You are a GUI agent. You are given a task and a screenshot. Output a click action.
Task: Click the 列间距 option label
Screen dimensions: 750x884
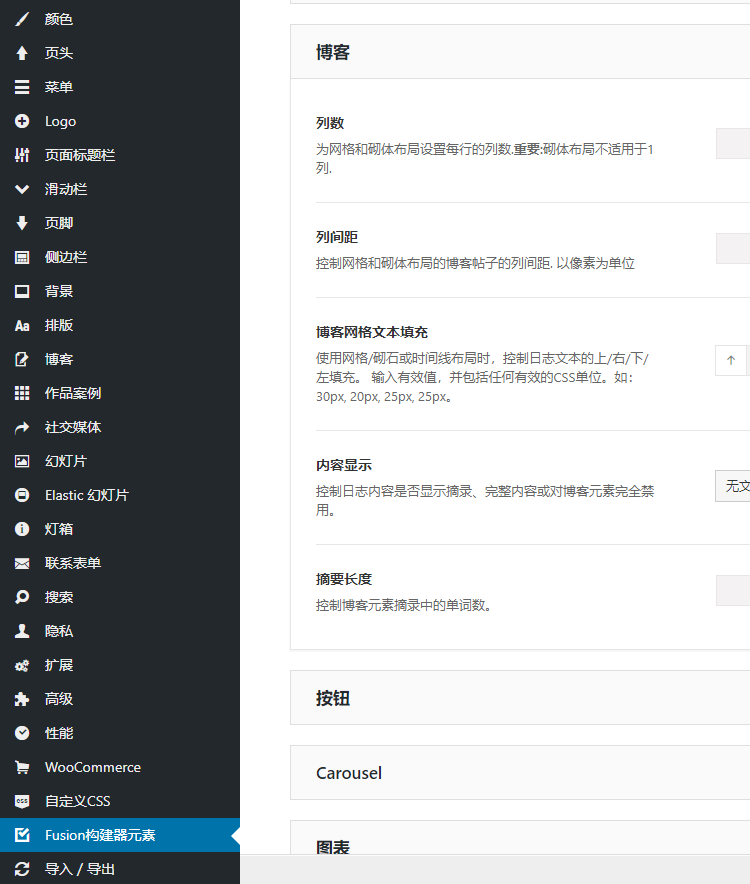coord(337,237)
